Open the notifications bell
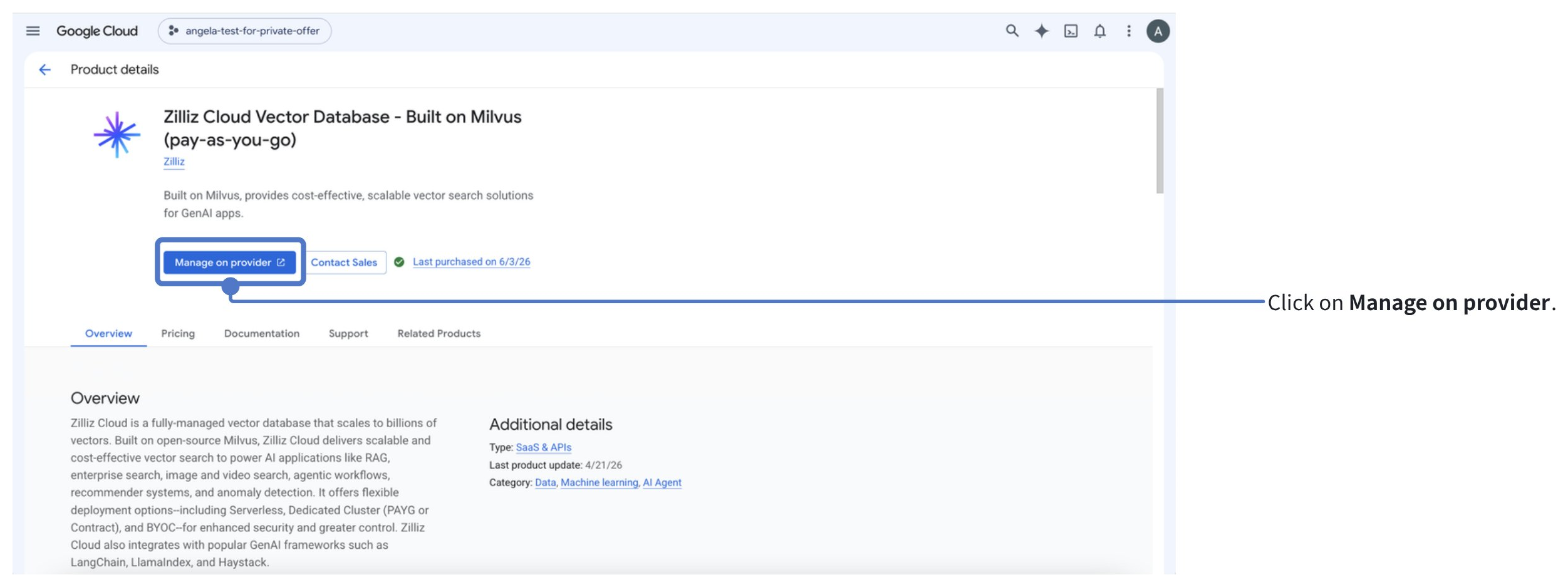The height and width of the screenshot is (587, 1568). tap(1099, 31)
